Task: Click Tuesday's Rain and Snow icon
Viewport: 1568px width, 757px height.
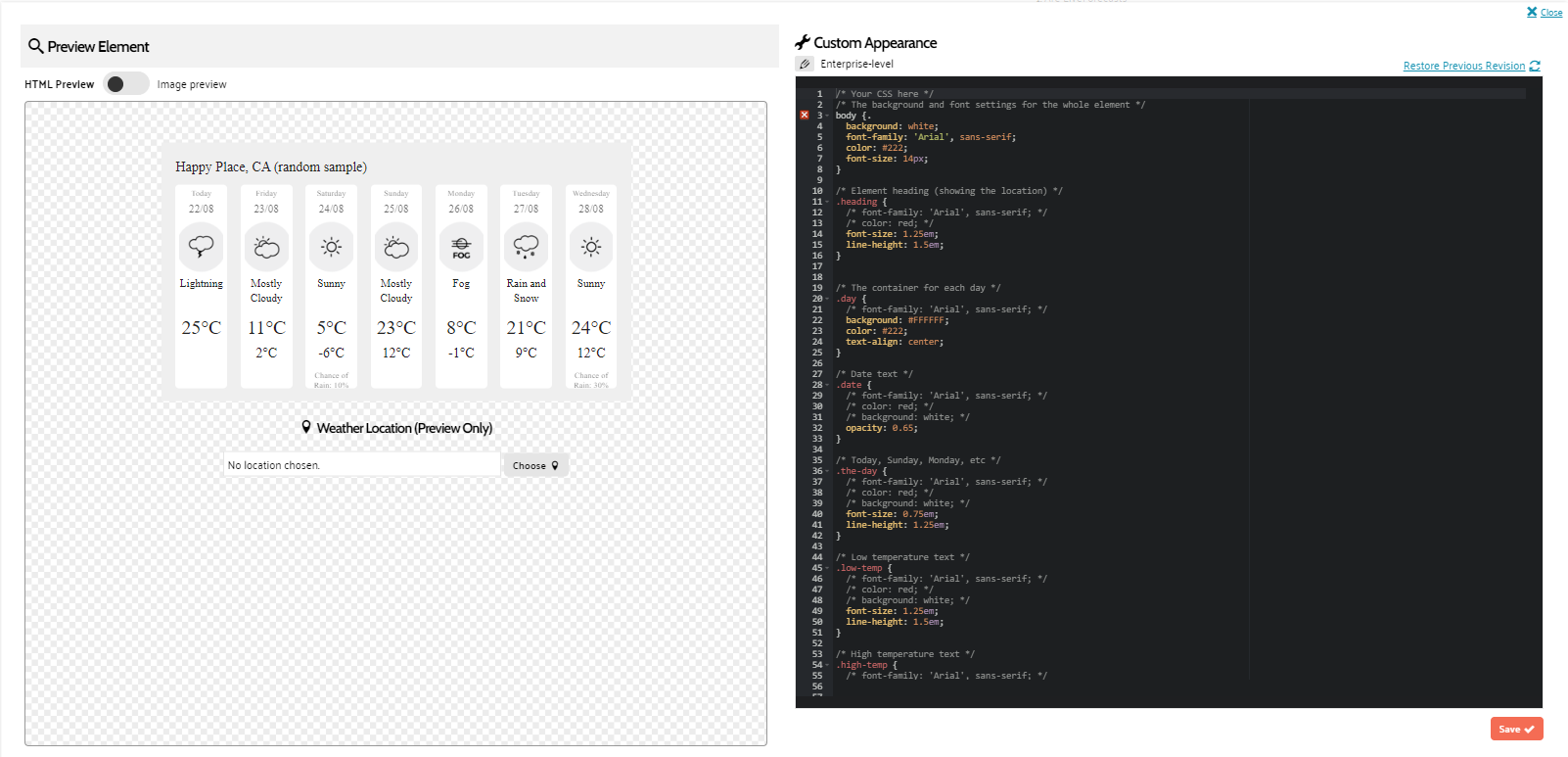Action: coord(526,247)
